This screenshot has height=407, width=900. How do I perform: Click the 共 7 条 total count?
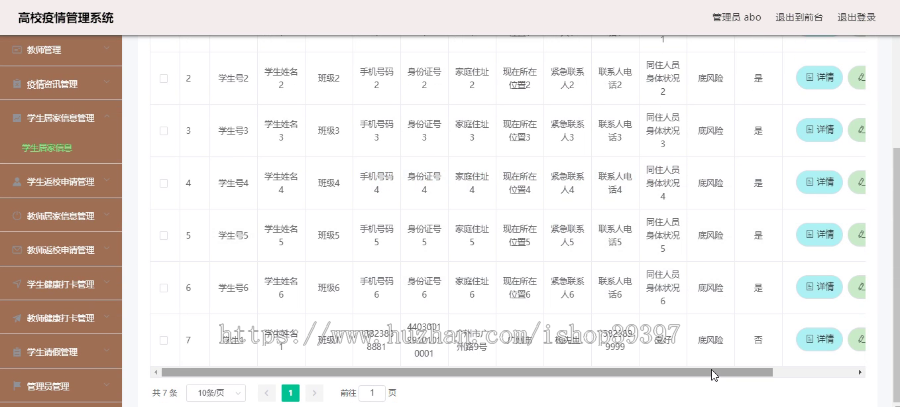(165, 394)
